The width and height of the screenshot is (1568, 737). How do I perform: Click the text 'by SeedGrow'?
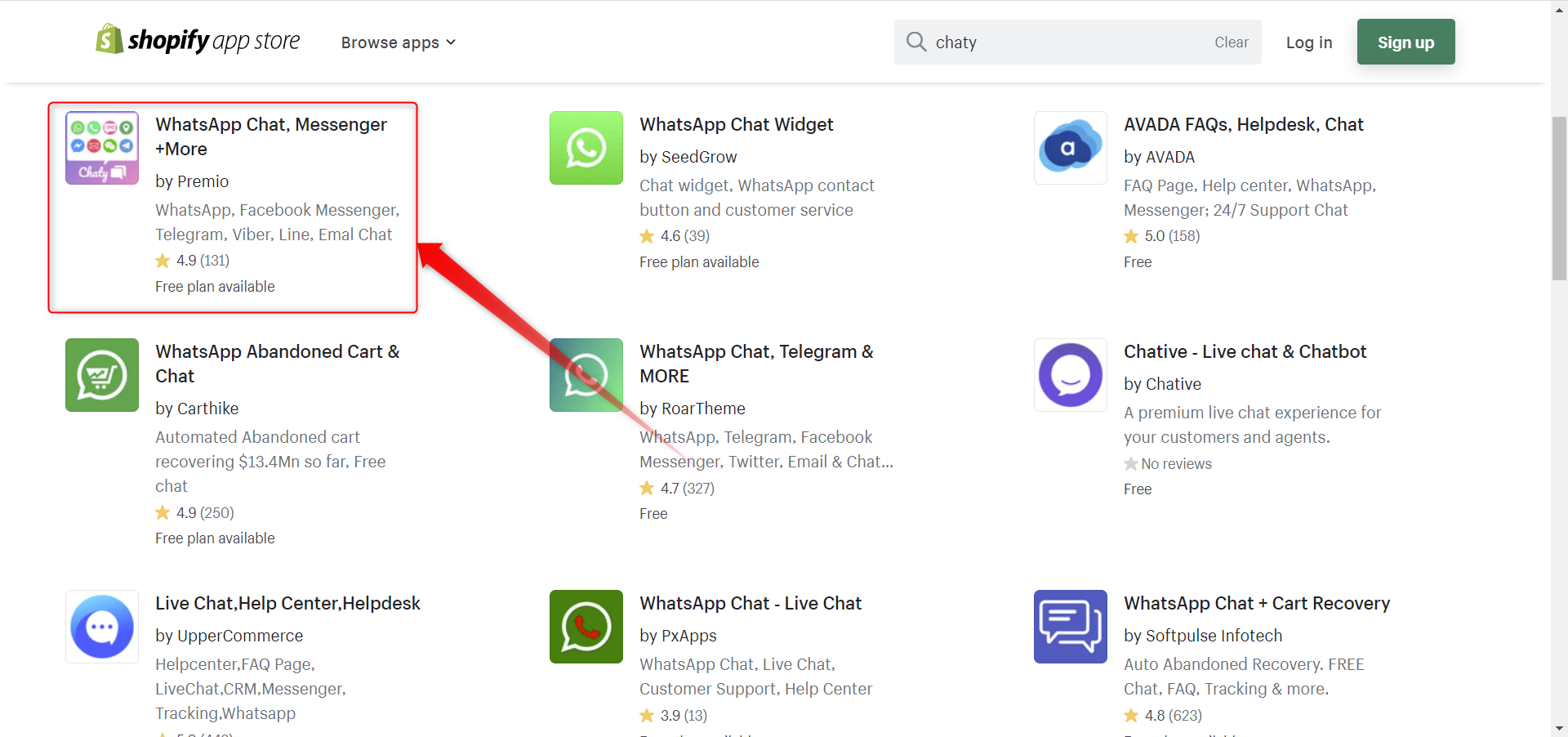[x=688, y=157]
